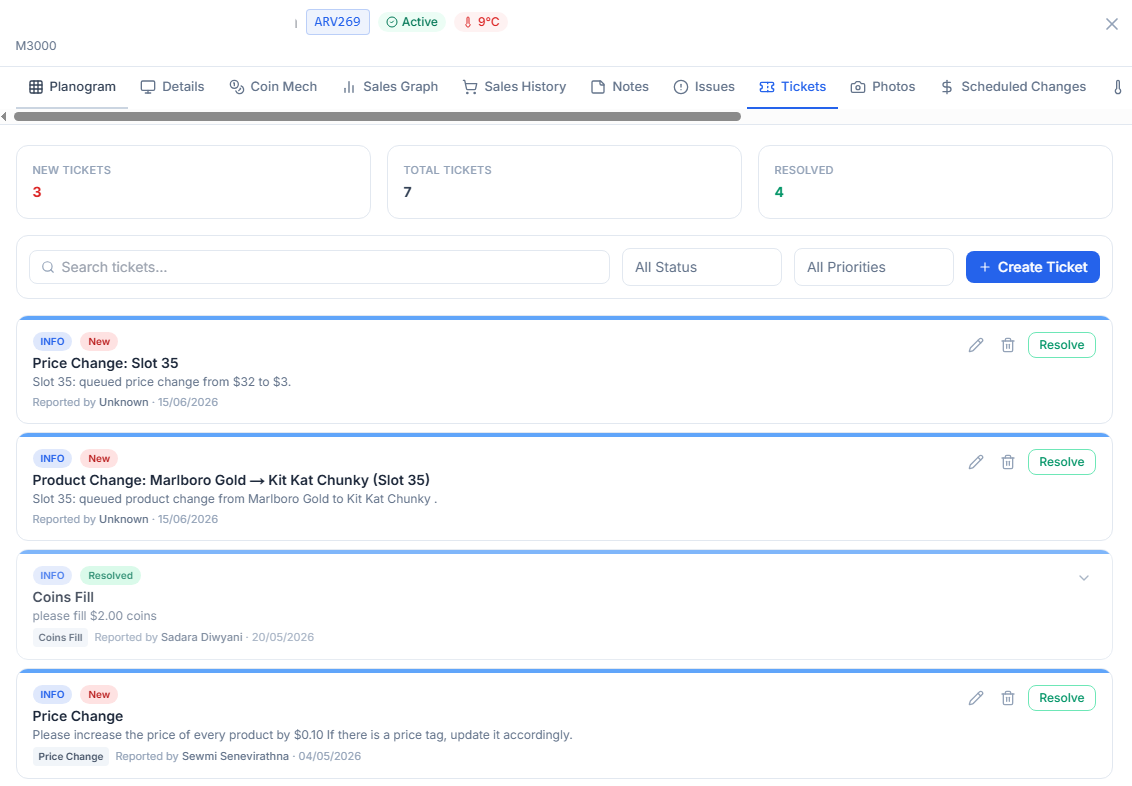This screenshot has height=786, width=1132.
Task: Expand the resolved Coins Fill ticket
Action: tap(1084, 578)
